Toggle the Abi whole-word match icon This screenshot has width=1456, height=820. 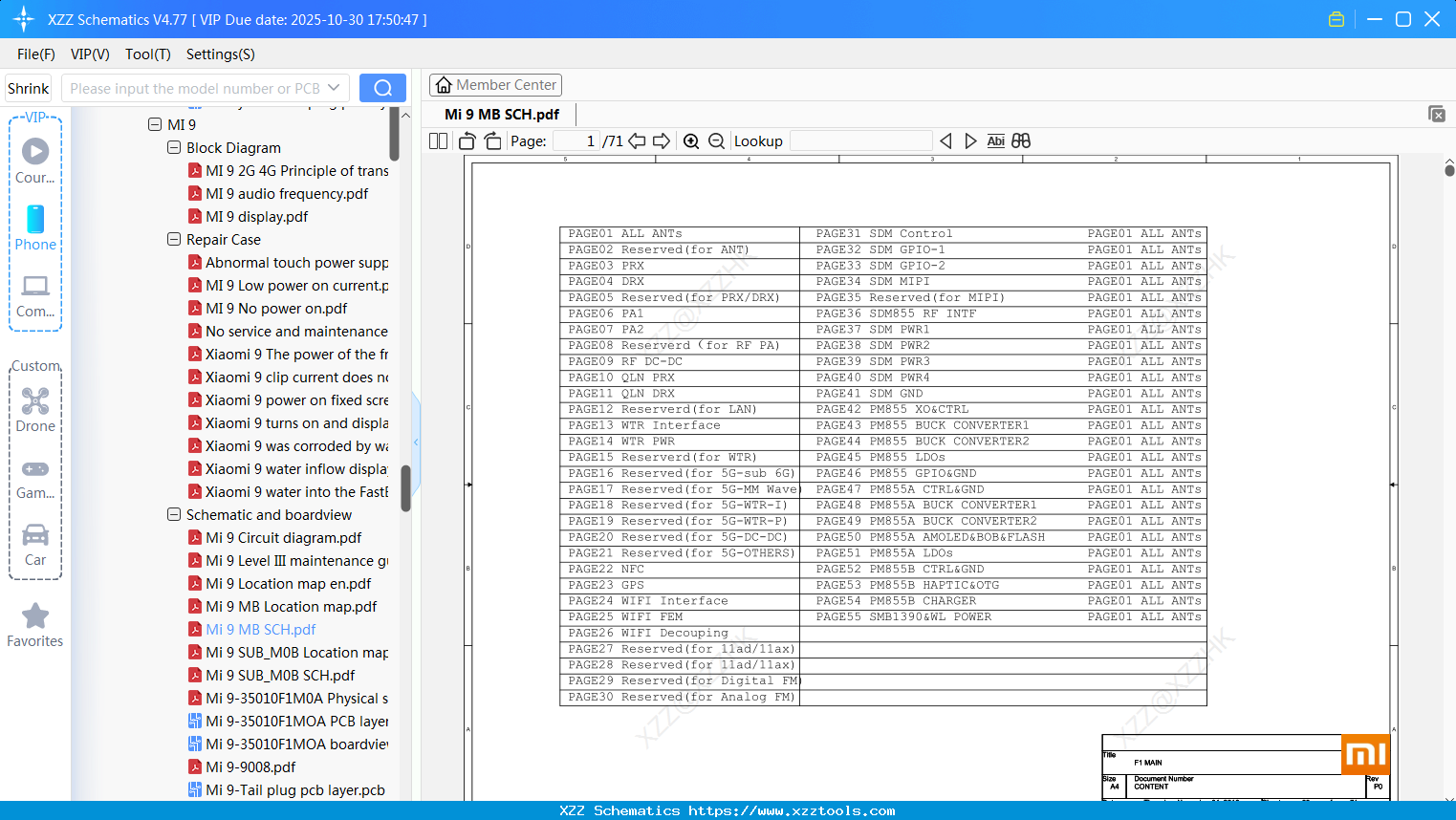(996, 141)
